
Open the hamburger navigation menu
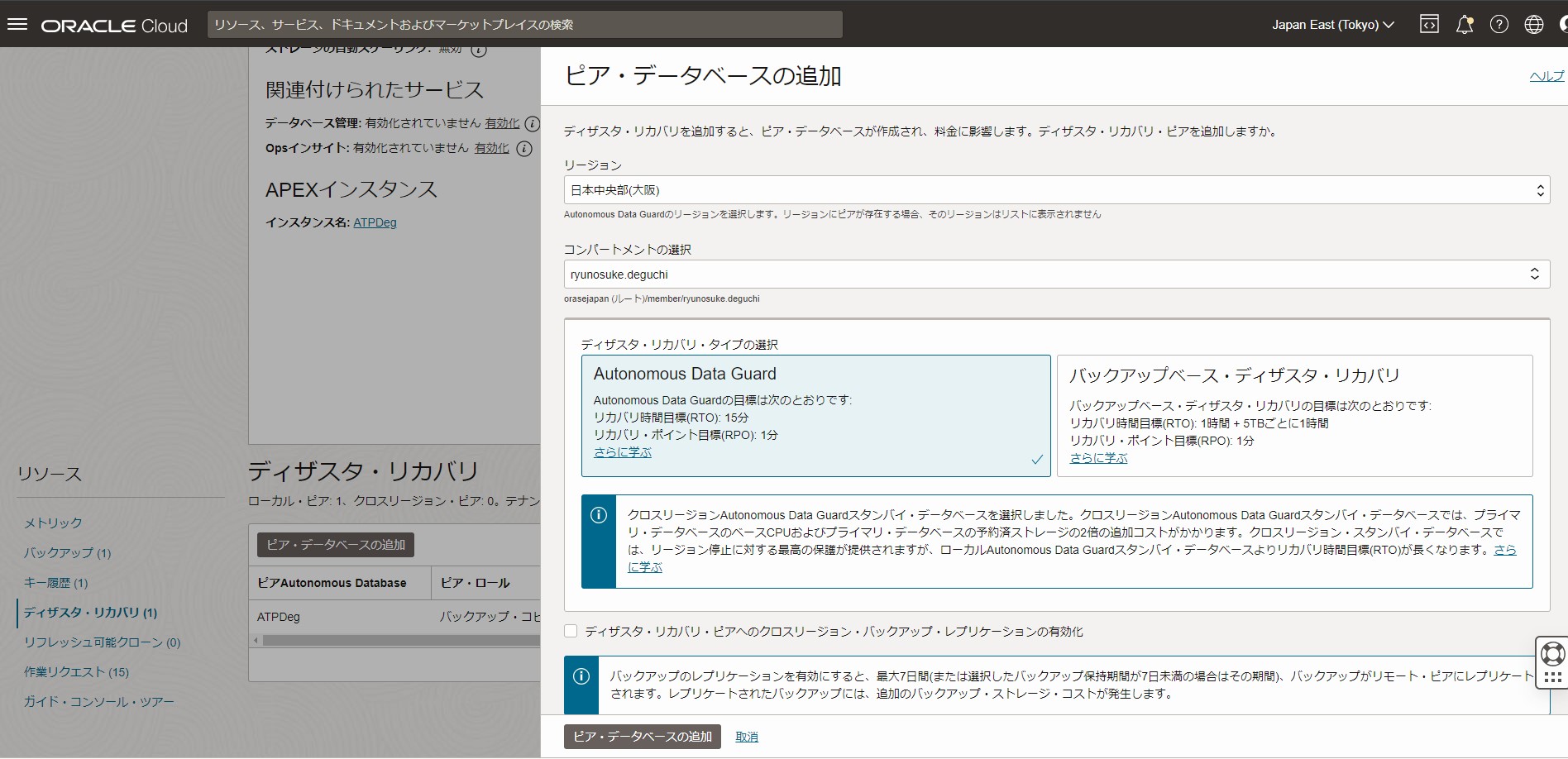[17, 25]
